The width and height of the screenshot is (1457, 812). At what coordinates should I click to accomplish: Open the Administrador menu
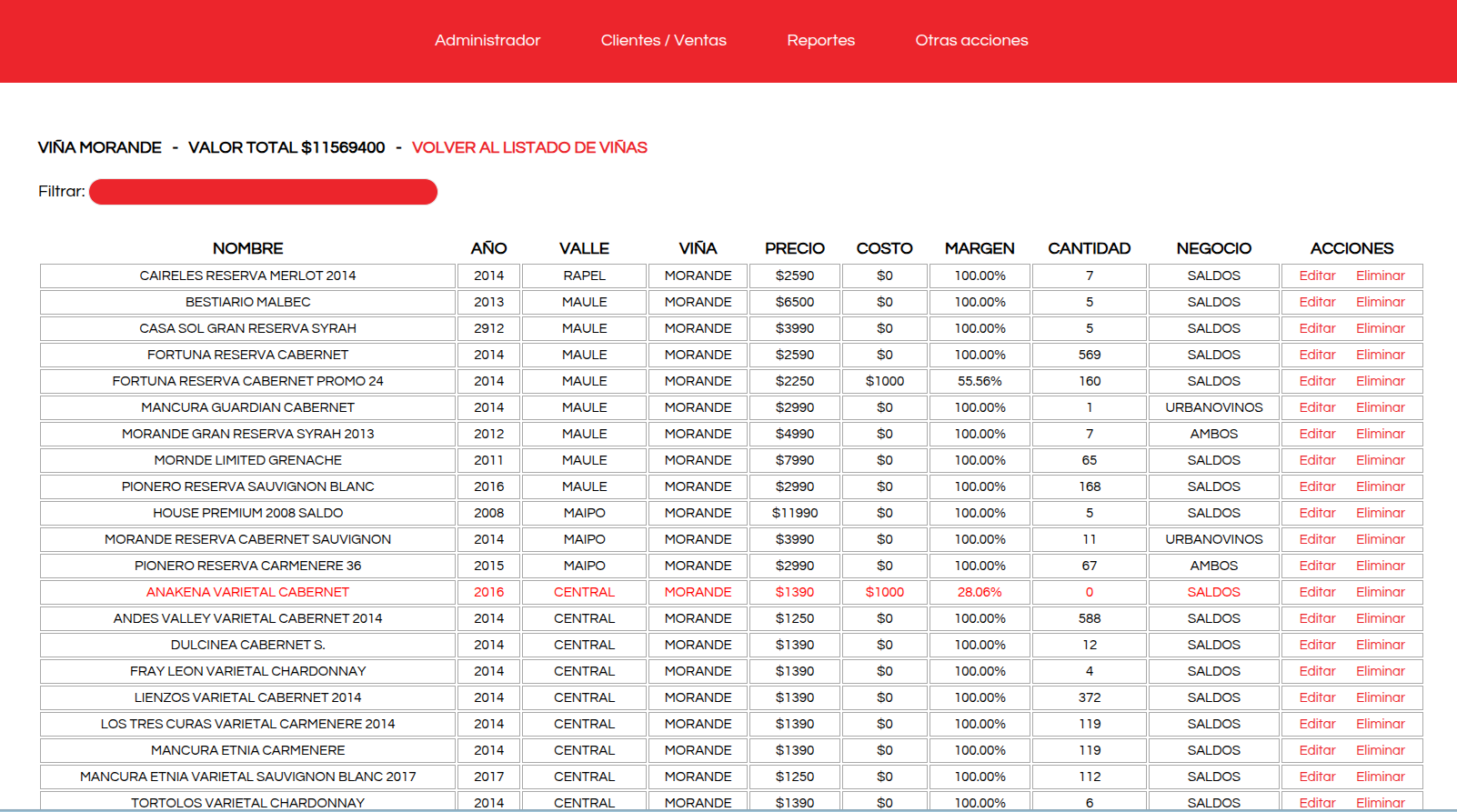487,40
